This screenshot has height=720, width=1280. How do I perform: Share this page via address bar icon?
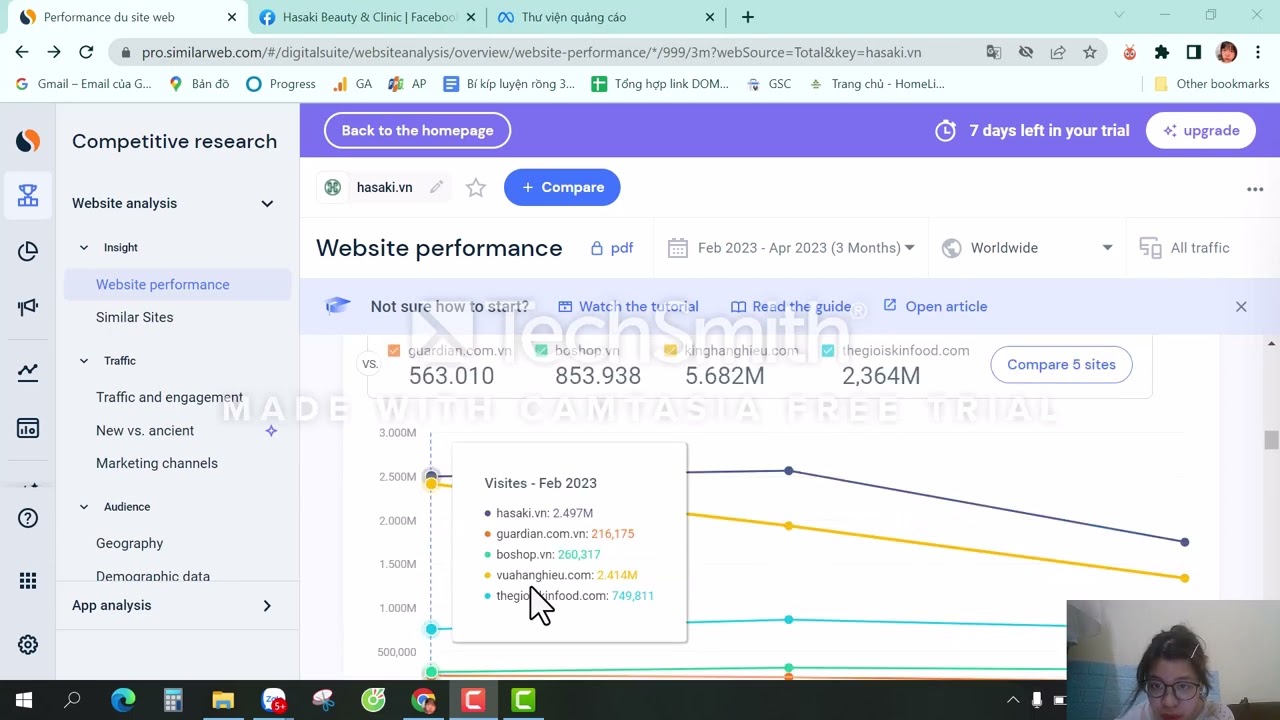[x=1057, y=52]
